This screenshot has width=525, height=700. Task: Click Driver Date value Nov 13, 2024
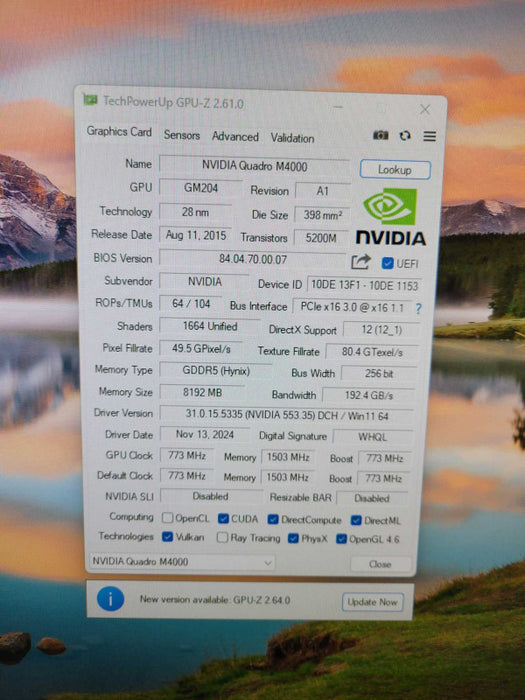click(x=204, y=434)
